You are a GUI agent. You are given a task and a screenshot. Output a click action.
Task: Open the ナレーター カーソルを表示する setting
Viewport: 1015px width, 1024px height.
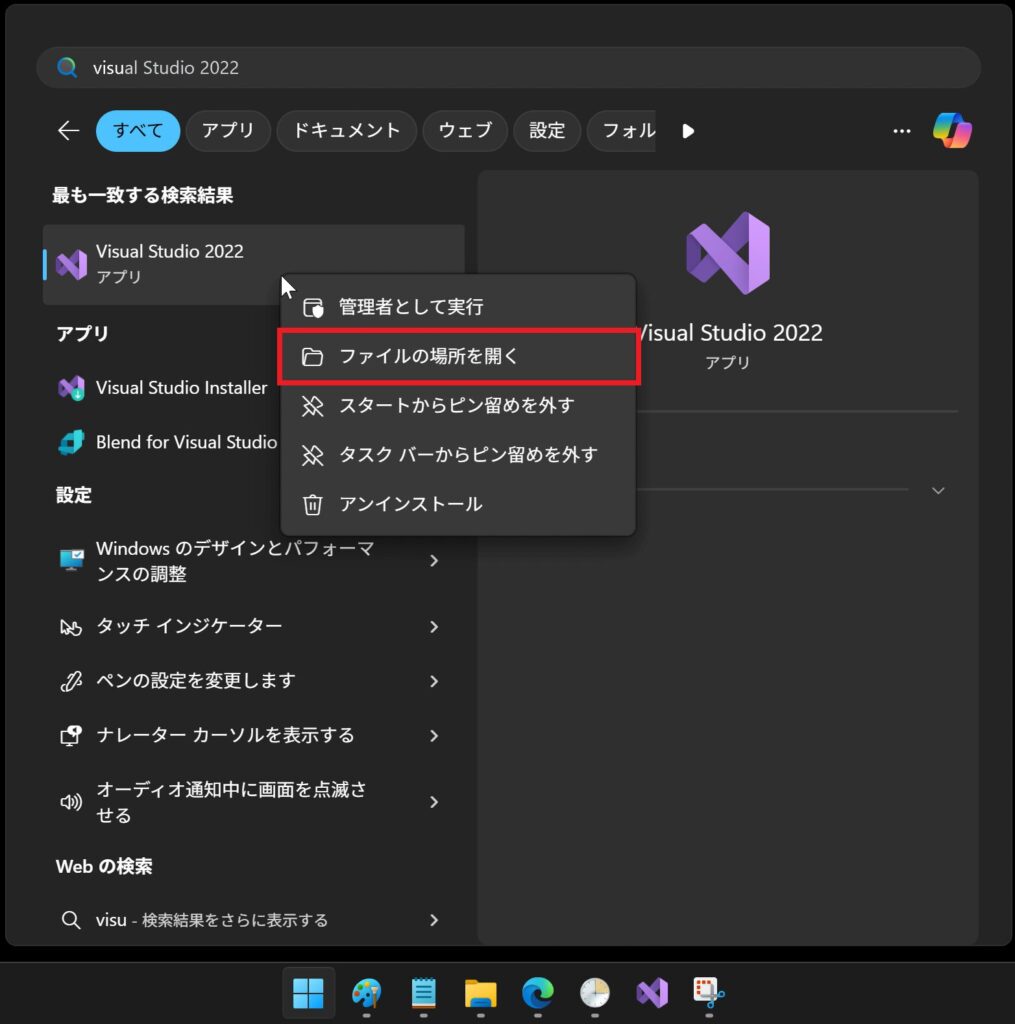tap(253, 736)
